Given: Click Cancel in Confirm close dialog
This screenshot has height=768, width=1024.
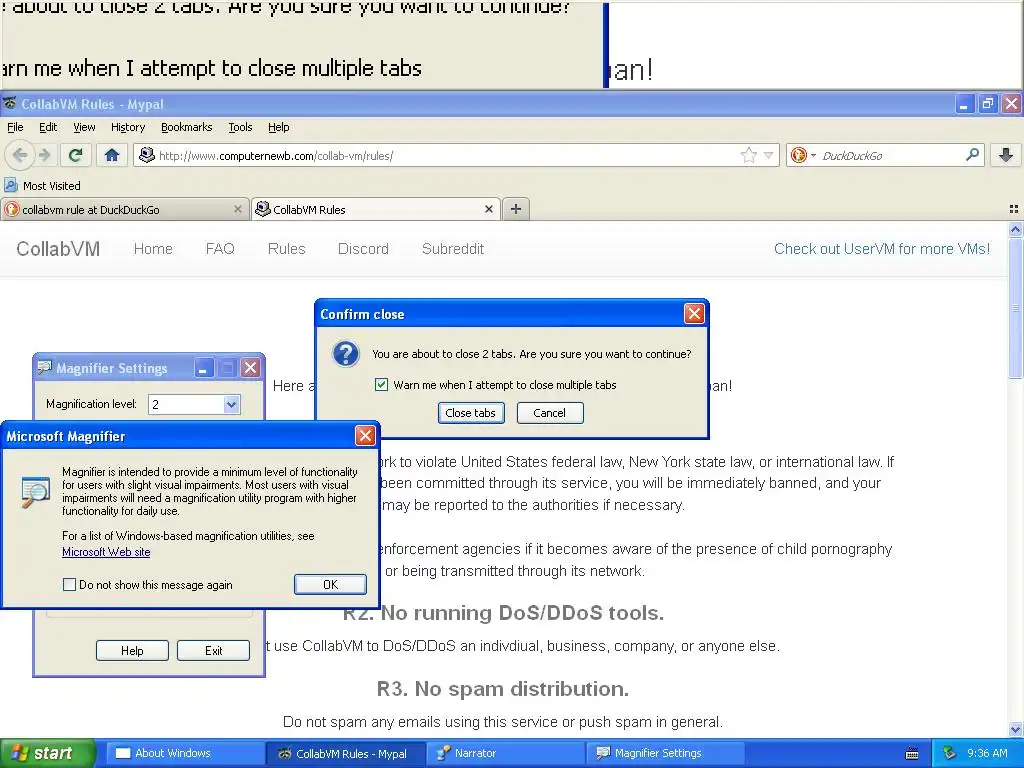Looking at the screenshot, I should point(550,413).
